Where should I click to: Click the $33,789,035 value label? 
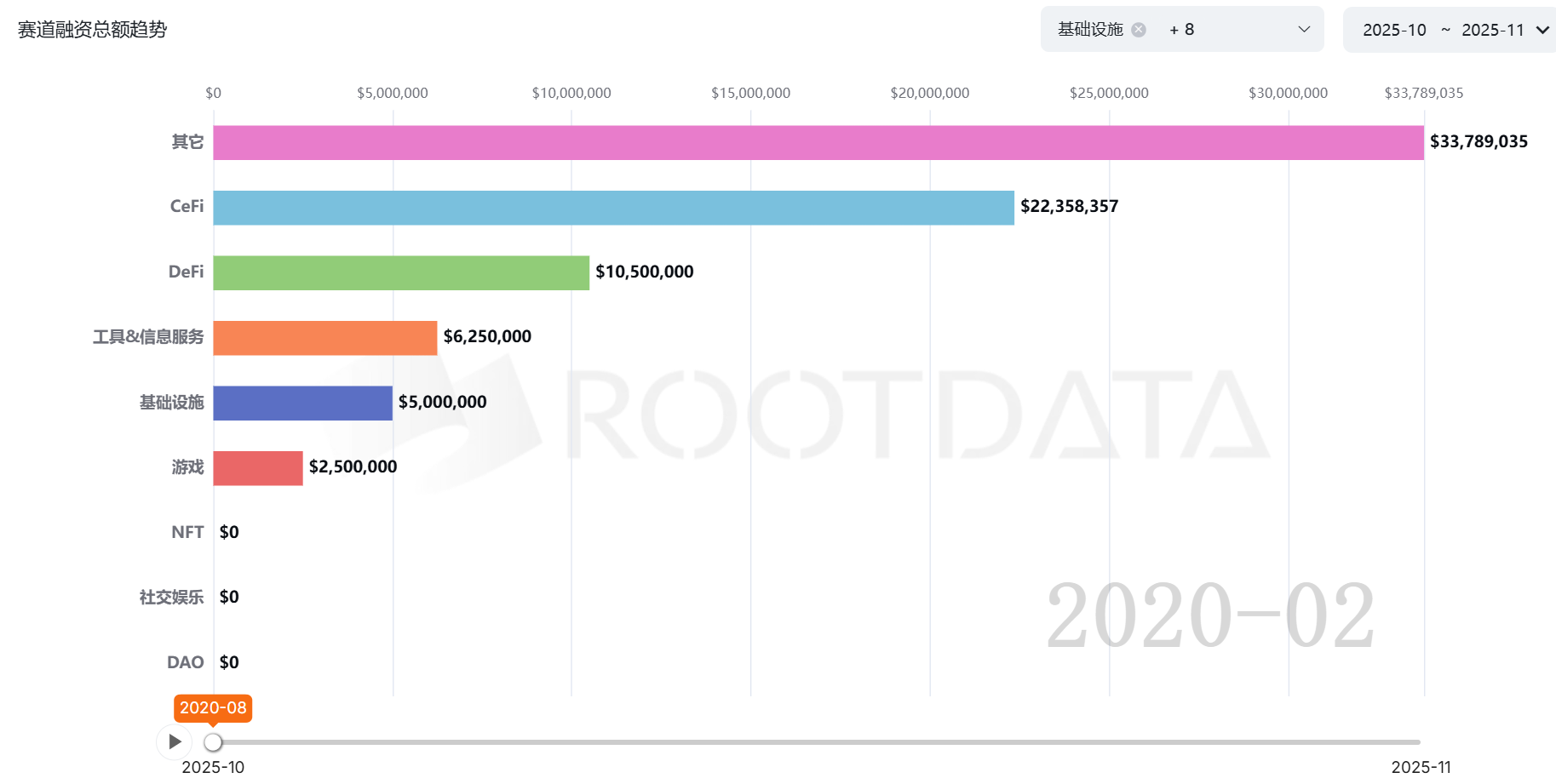click(x=1478, y=141)
